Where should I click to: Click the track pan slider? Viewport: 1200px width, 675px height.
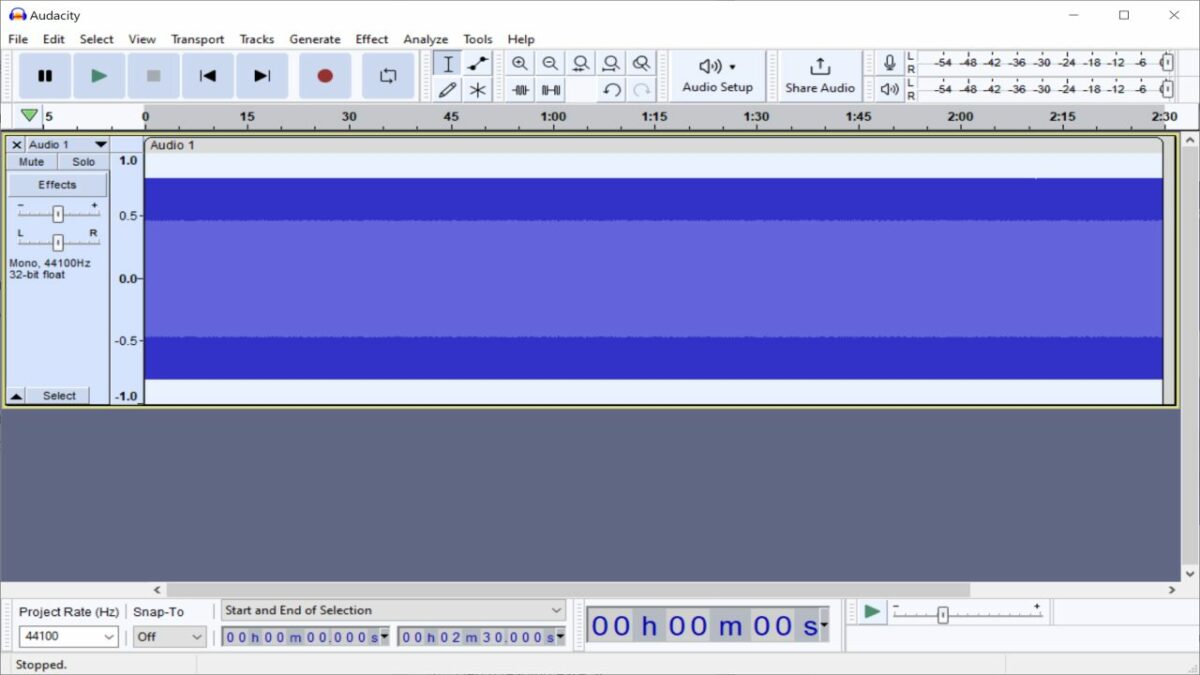[x=57, y=241]
